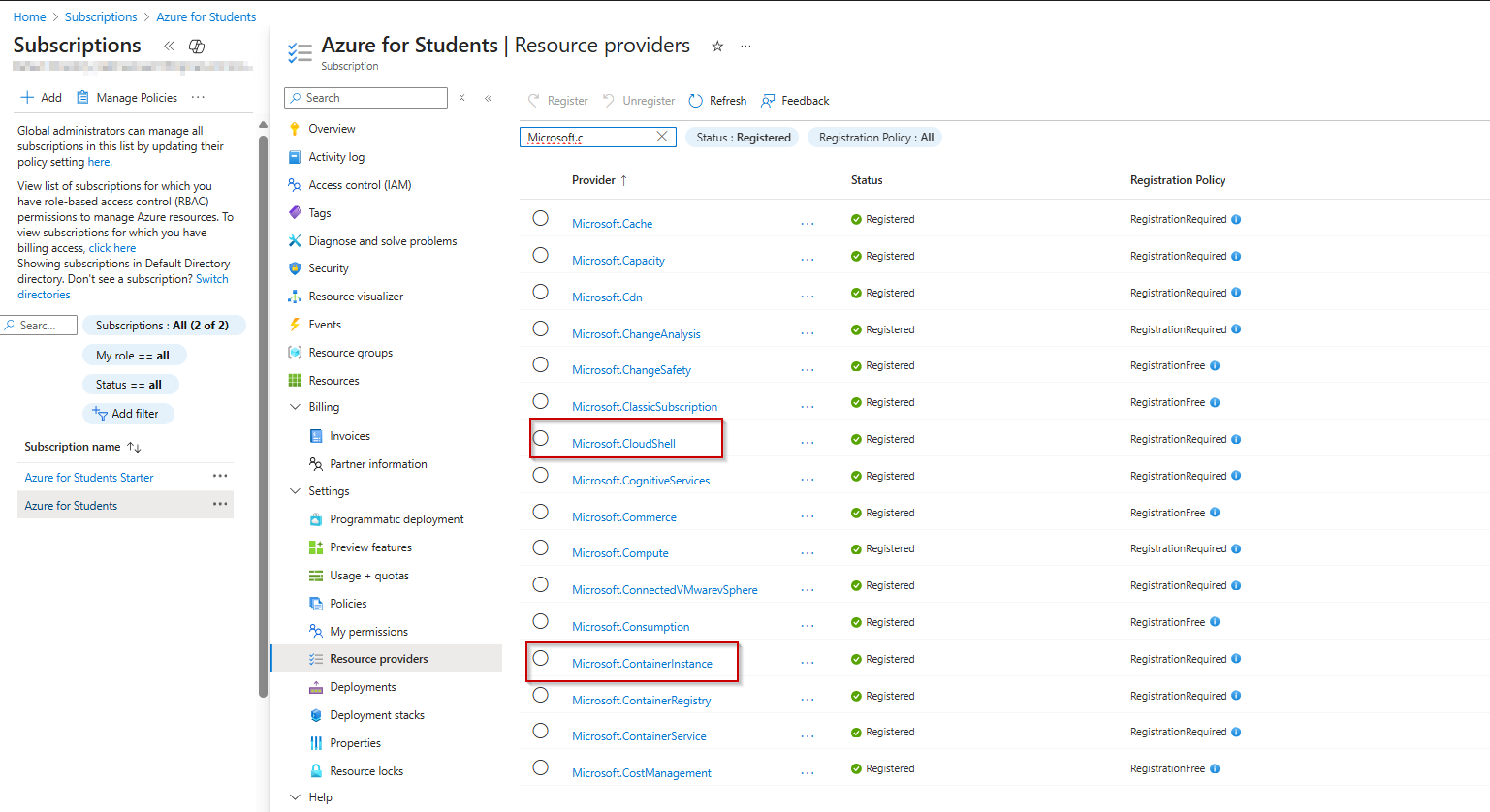Open Registration Policy : All filter
Viewport: 1490px width, 812px height.
click(875, 138)
